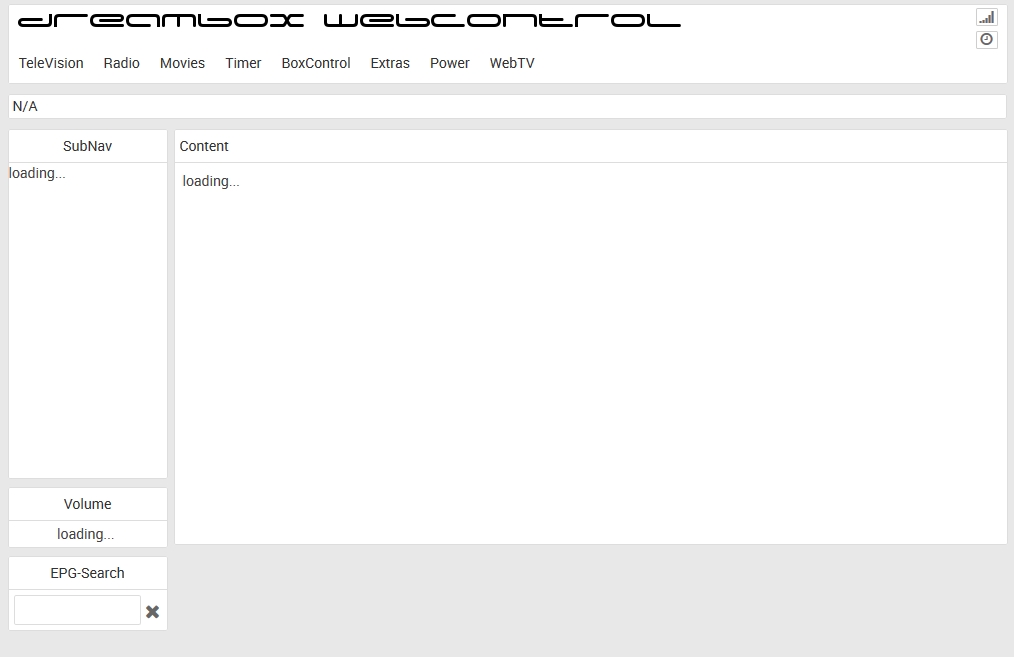1014x657 pixels.
Task: Click the Power menu item
Action: pyautogui.click(x=450, y=63)
